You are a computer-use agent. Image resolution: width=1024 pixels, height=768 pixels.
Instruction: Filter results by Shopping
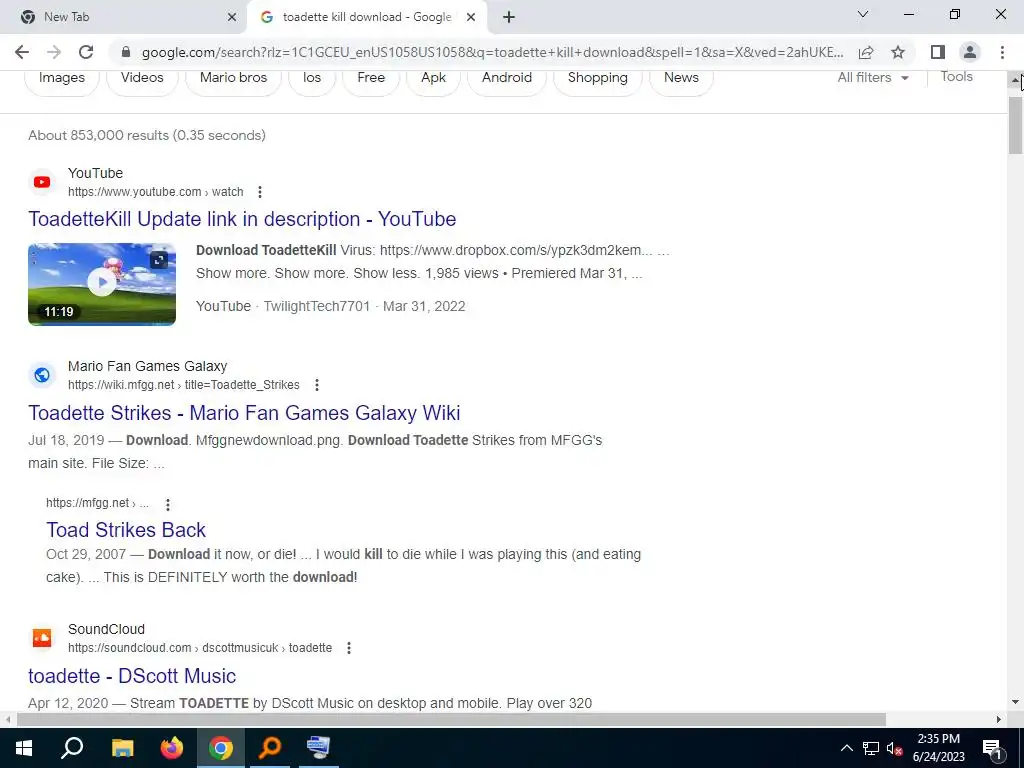[x=598, y=78]
